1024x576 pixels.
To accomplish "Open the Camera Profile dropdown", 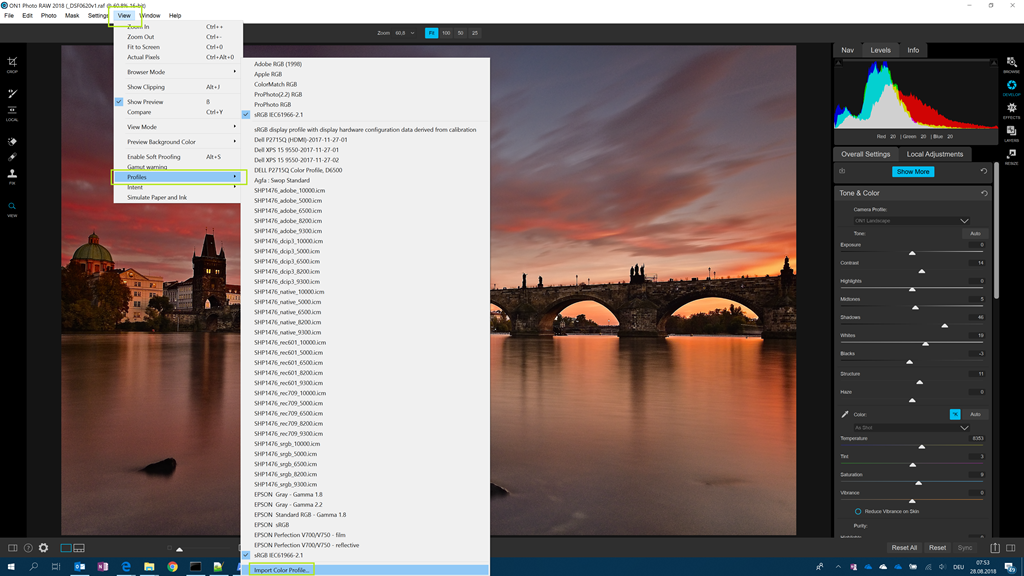I will pos(911,220).
